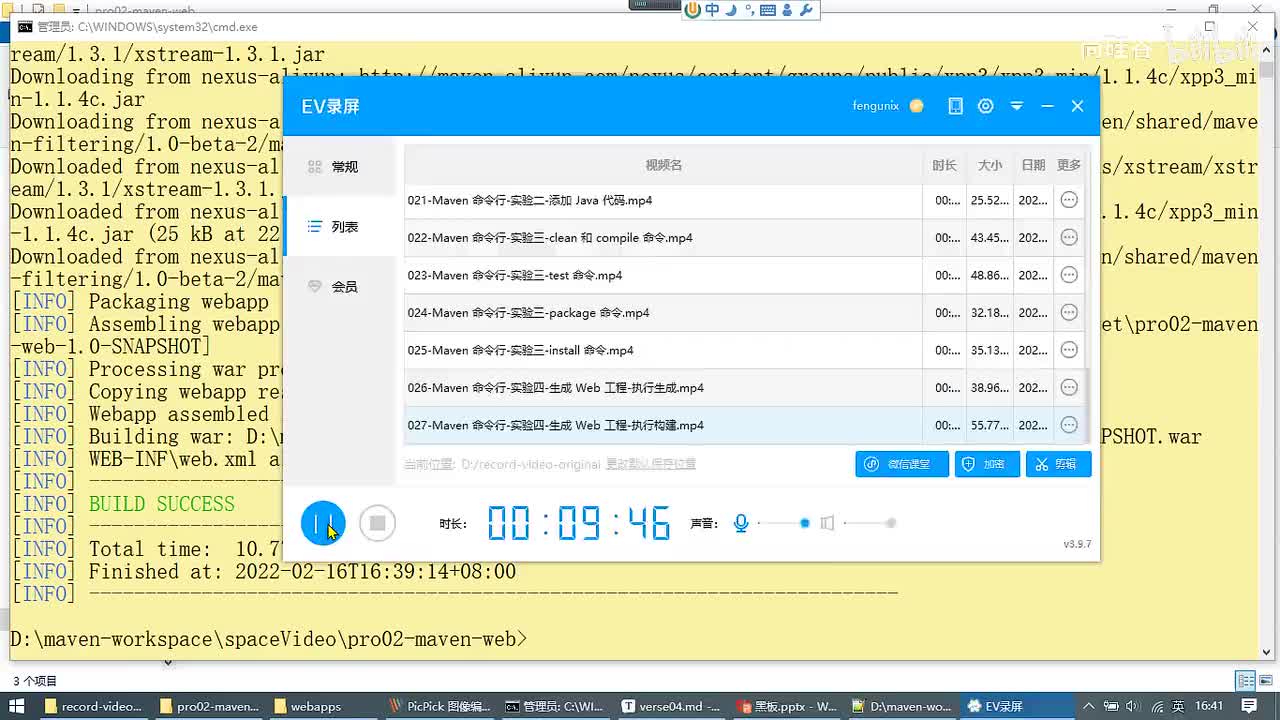
Task: Click the 视频名 column header
Action: [x=663, y=165]
